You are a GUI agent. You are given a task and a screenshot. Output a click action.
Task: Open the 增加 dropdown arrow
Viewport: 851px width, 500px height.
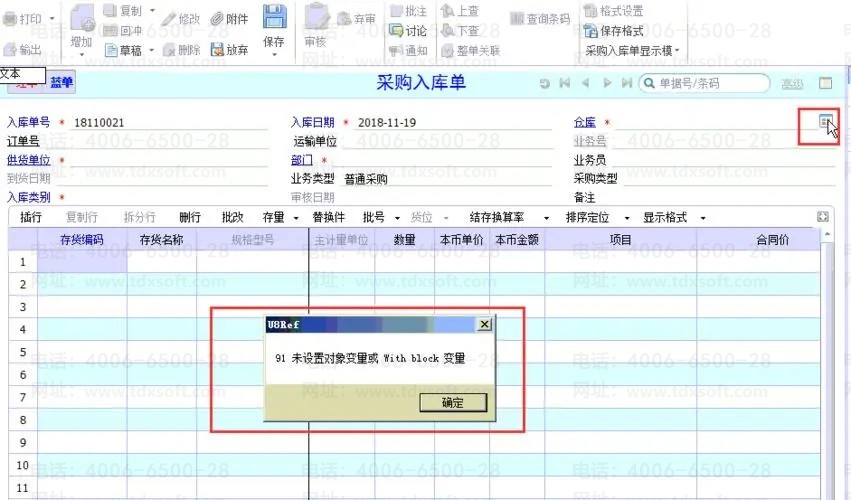(x=82, y=55)
